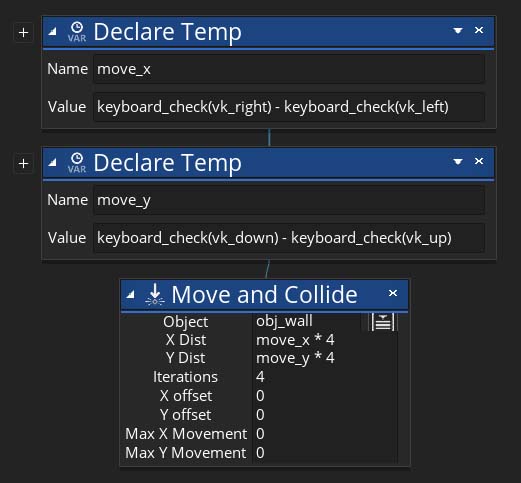Screen dimensions: 521x483
Task: Open the dropdown arrow on the move_y Declare Temp block
Action: 458,162
